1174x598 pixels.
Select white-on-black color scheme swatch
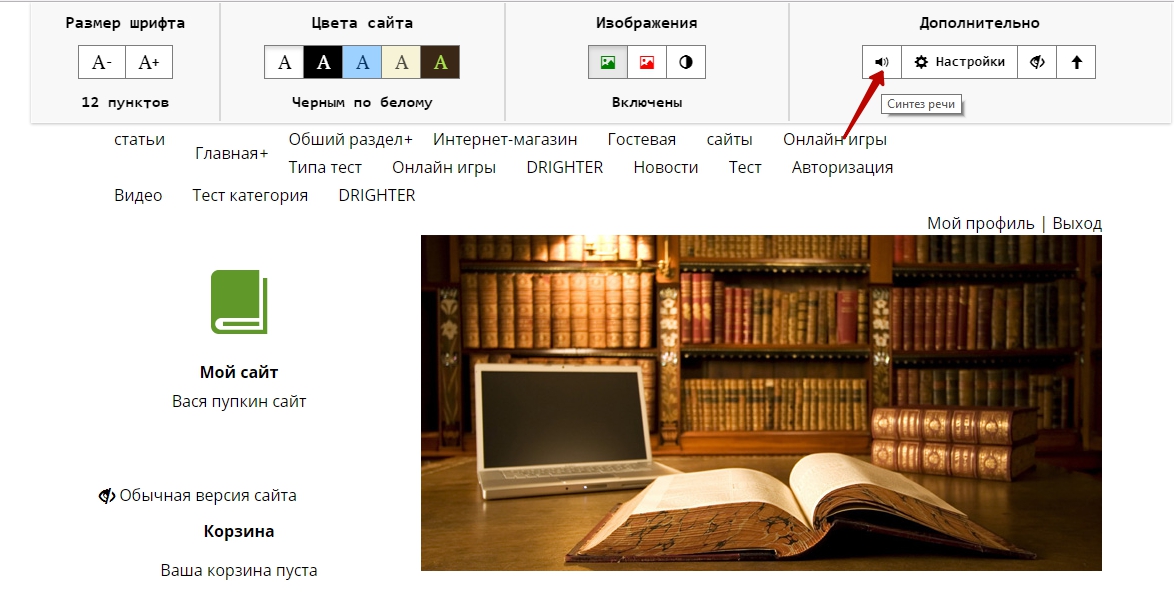pyautogui.click(x=323, y=62)
